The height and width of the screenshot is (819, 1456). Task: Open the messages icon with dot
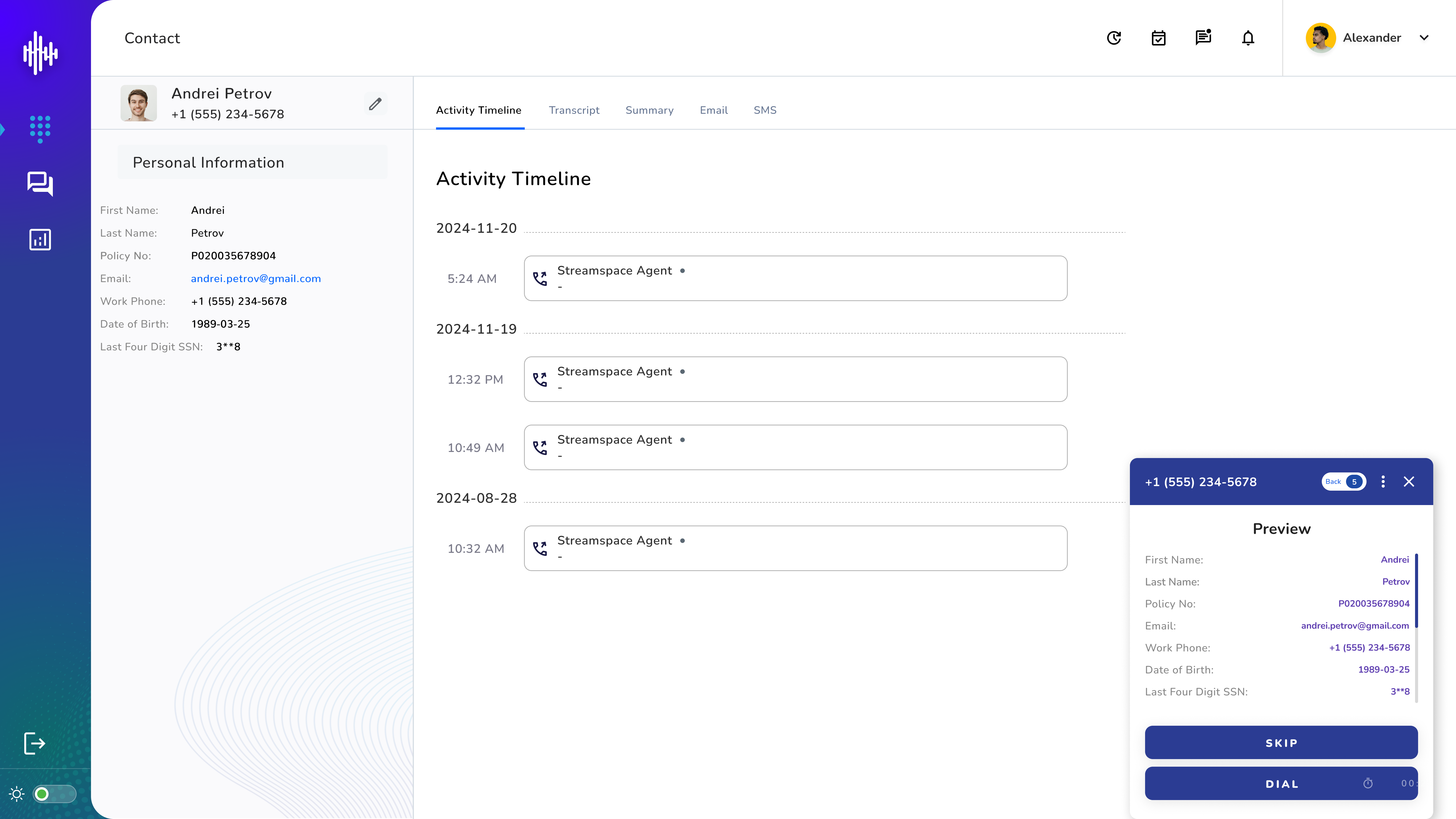coord(1203,37)
